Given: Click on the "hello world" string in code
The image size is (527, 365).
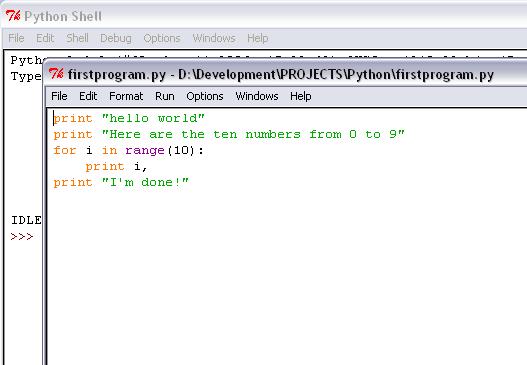Looking at the screenshot, I should click(153, 118).
